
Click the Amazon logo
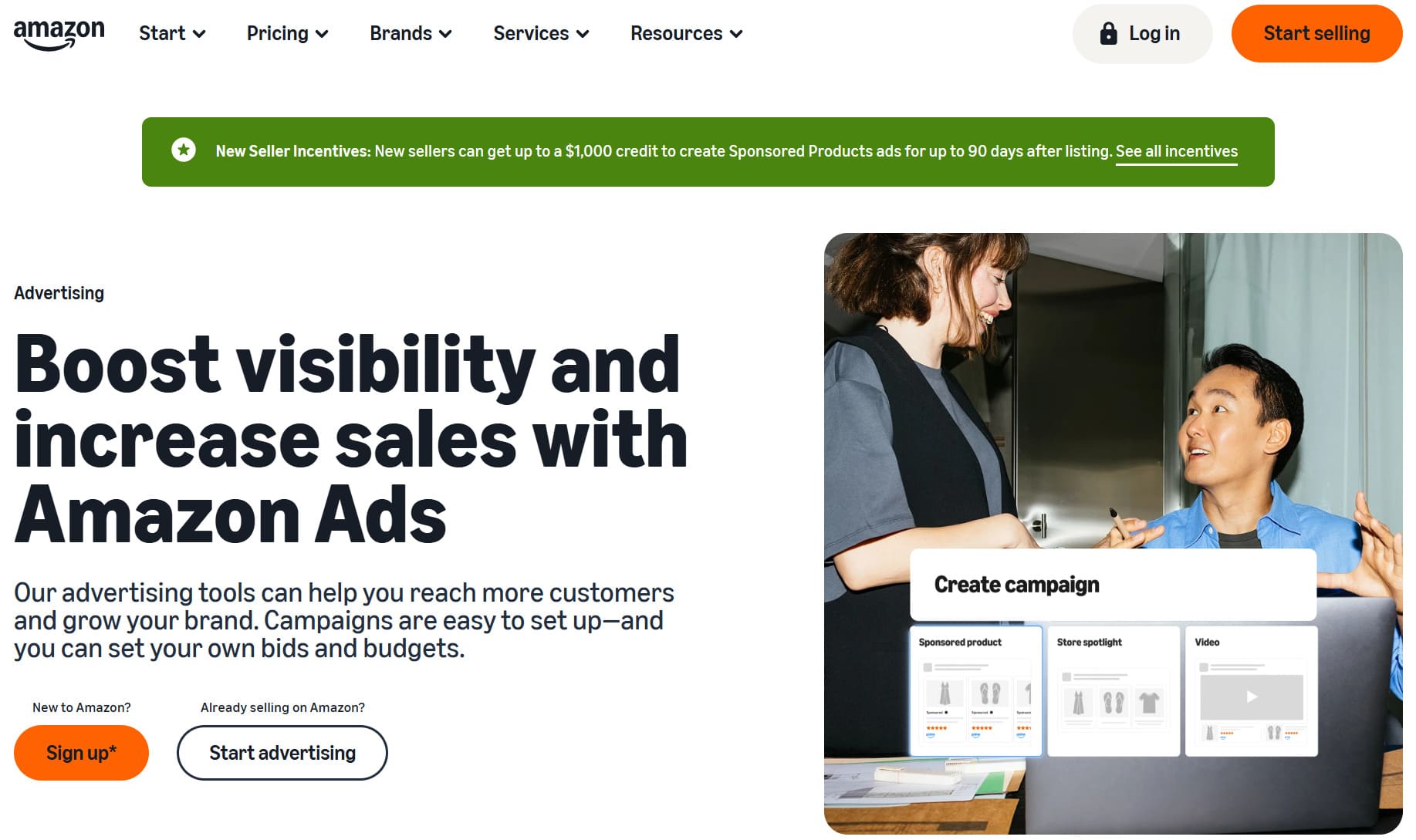point(59,34)
